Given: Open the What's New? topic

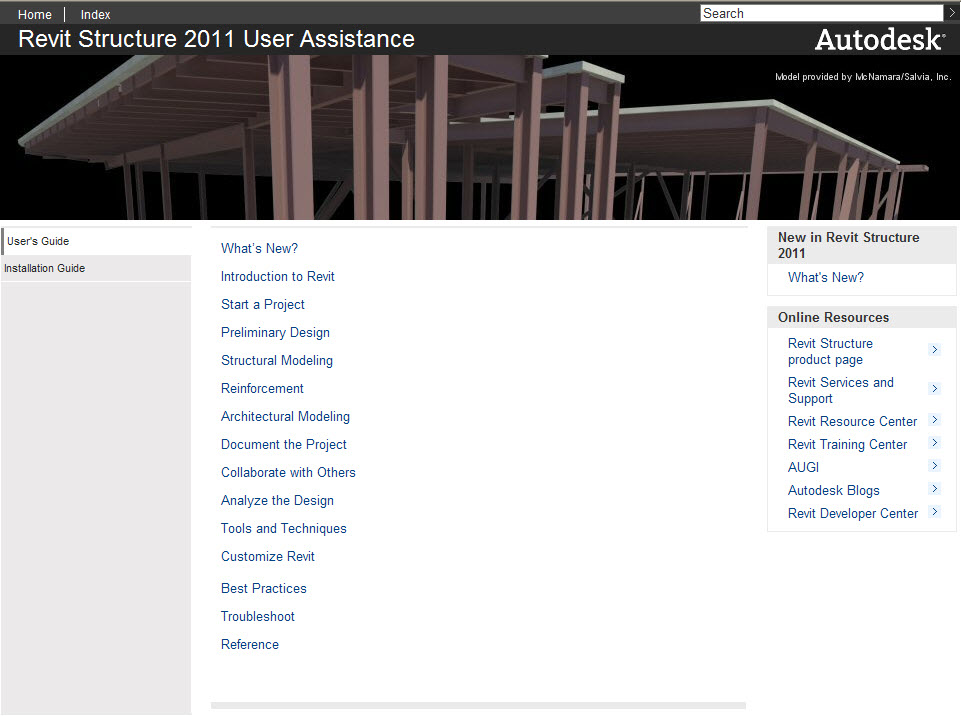Looking at the screenshot, I should point(259,248).
